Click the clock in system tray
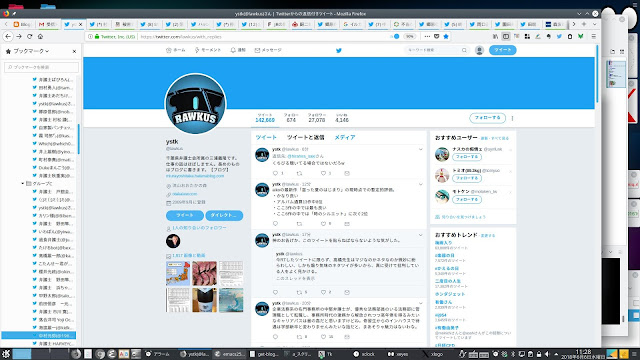Image resolution: width=640 pixels, height=360 pixels. tap(583, 354)
